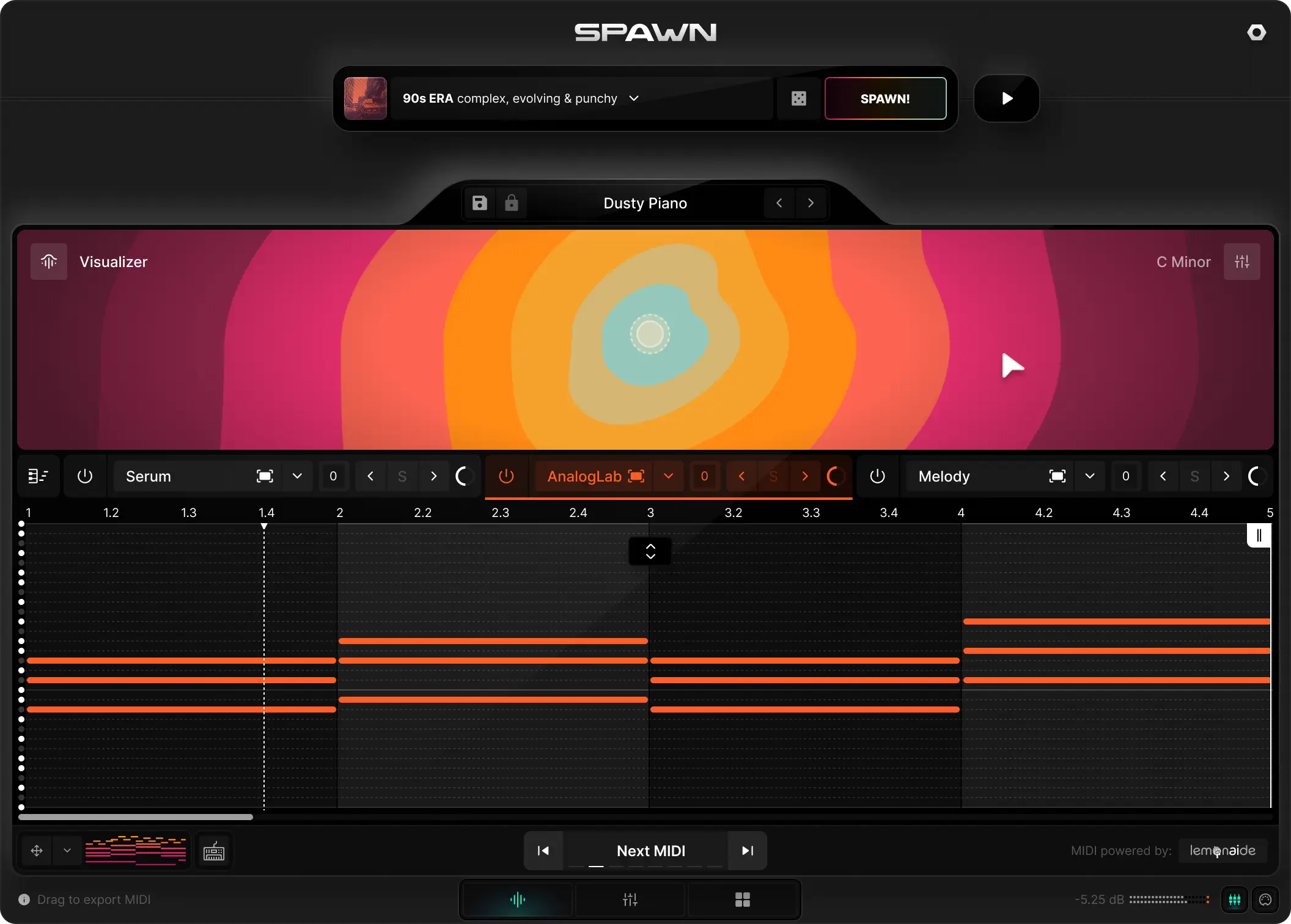This screenshot has height=924, width=1291.
Task: Select next sound on the Melody track
Action: tap(1226, 476)
